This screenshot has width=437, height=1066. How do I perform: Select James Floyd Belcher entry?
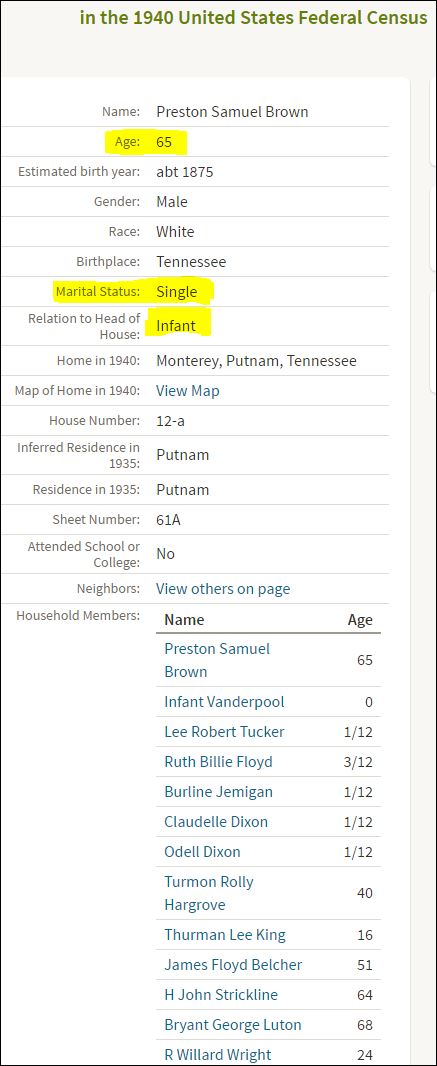click(x=233, y=965)
